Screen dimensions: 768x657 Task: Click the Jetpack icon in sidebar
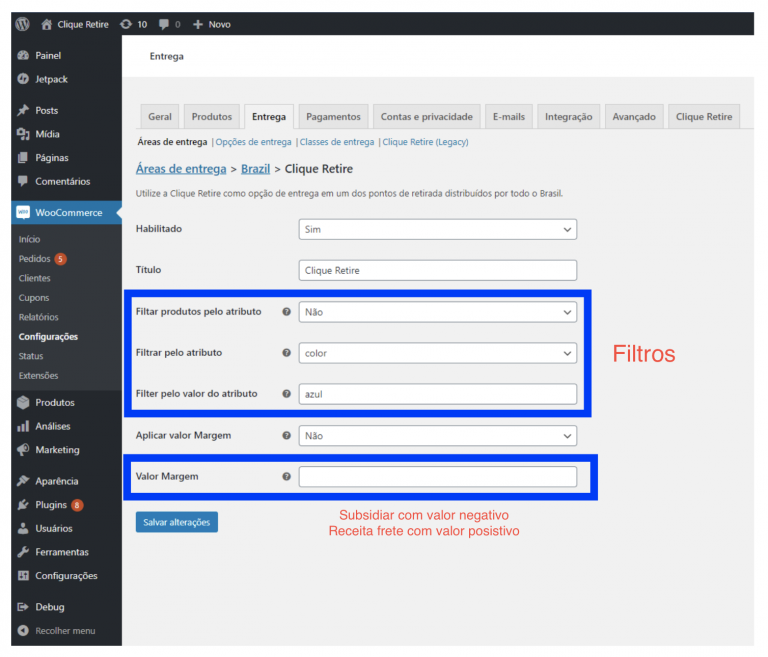[23, 79]
